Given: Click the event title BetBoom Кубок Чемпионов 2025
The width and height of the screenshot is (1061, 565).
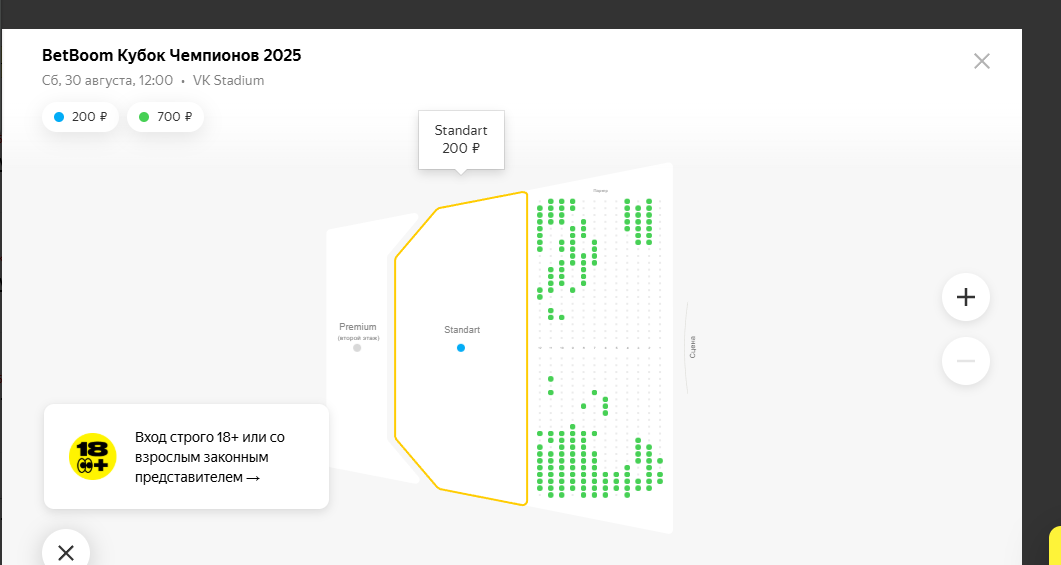Looking at the screenshot, I should click(x=172, y=55).
